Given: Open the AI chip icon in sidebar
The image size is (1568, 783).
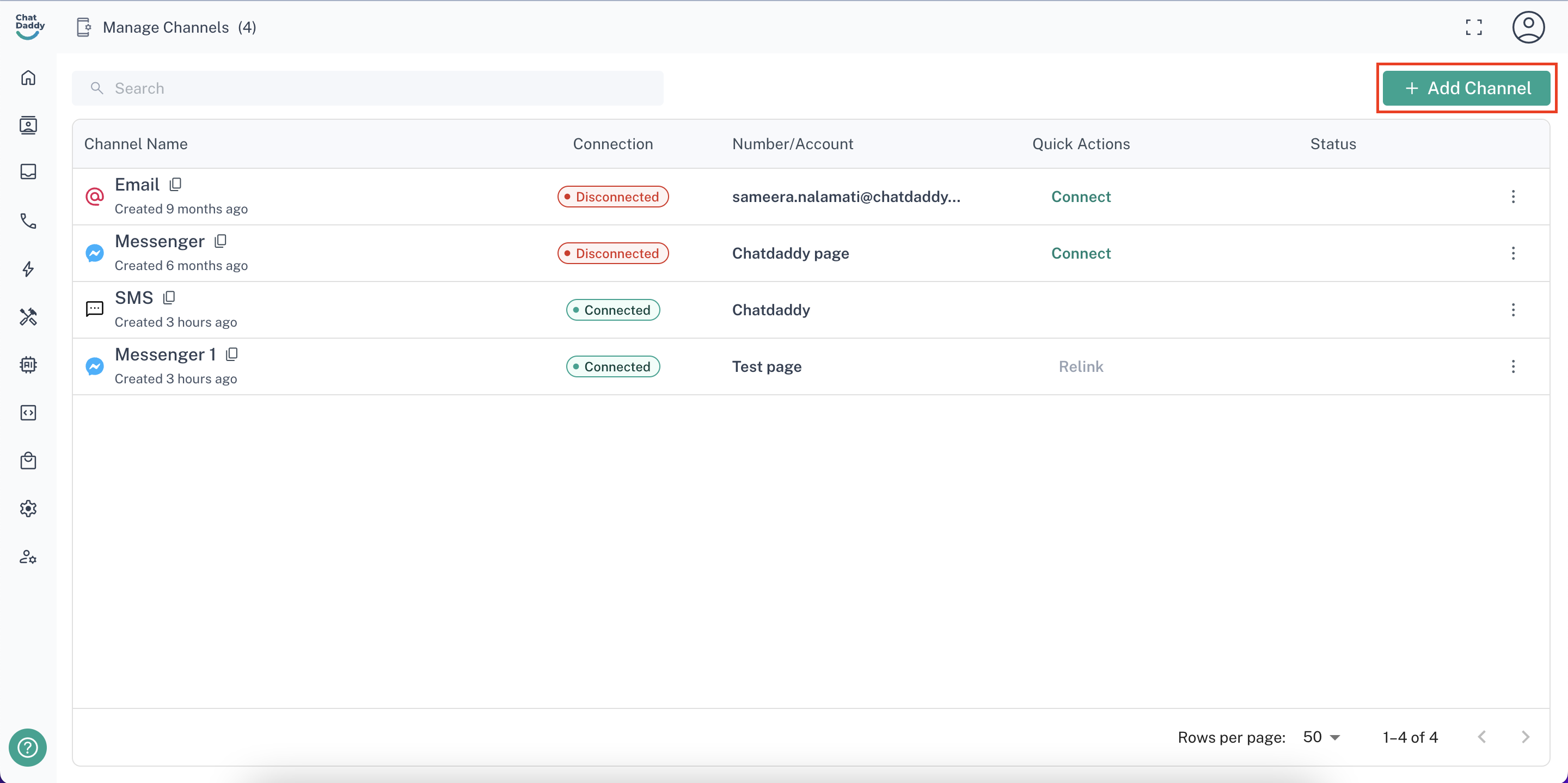Looking at the screenshot, I should 28,365.
